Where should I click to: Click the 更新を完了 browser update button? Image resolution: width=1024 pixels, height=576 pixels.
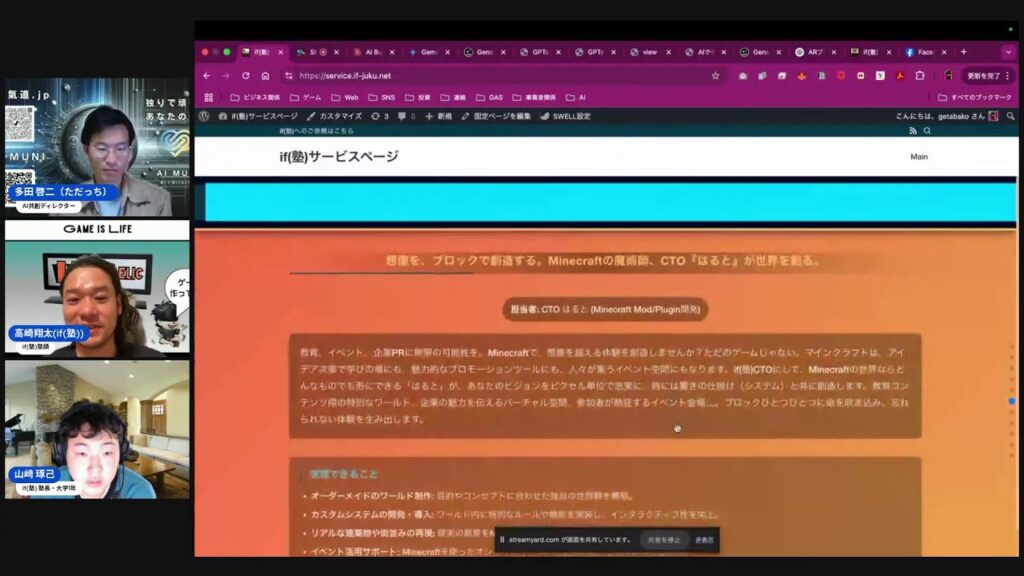tap(983, 76)
